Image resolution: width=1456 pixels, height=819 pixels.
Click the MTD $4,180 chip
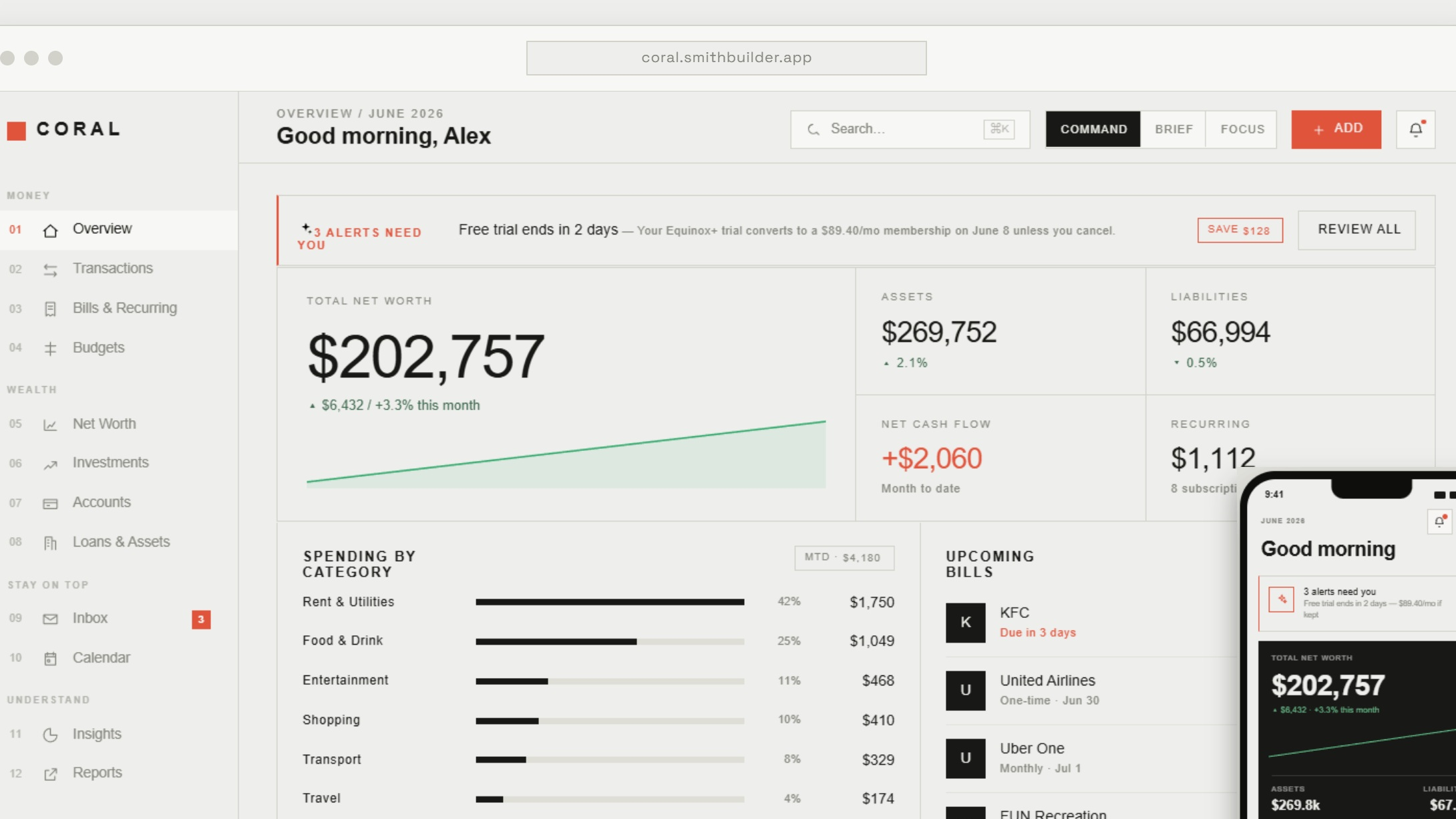pyautogui.click(x=844, y=558)
